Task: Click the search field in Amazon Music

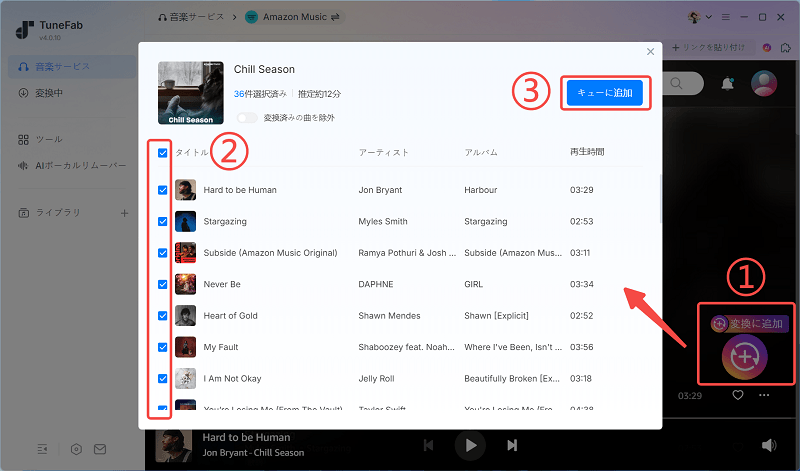Action: coord(684,83)
